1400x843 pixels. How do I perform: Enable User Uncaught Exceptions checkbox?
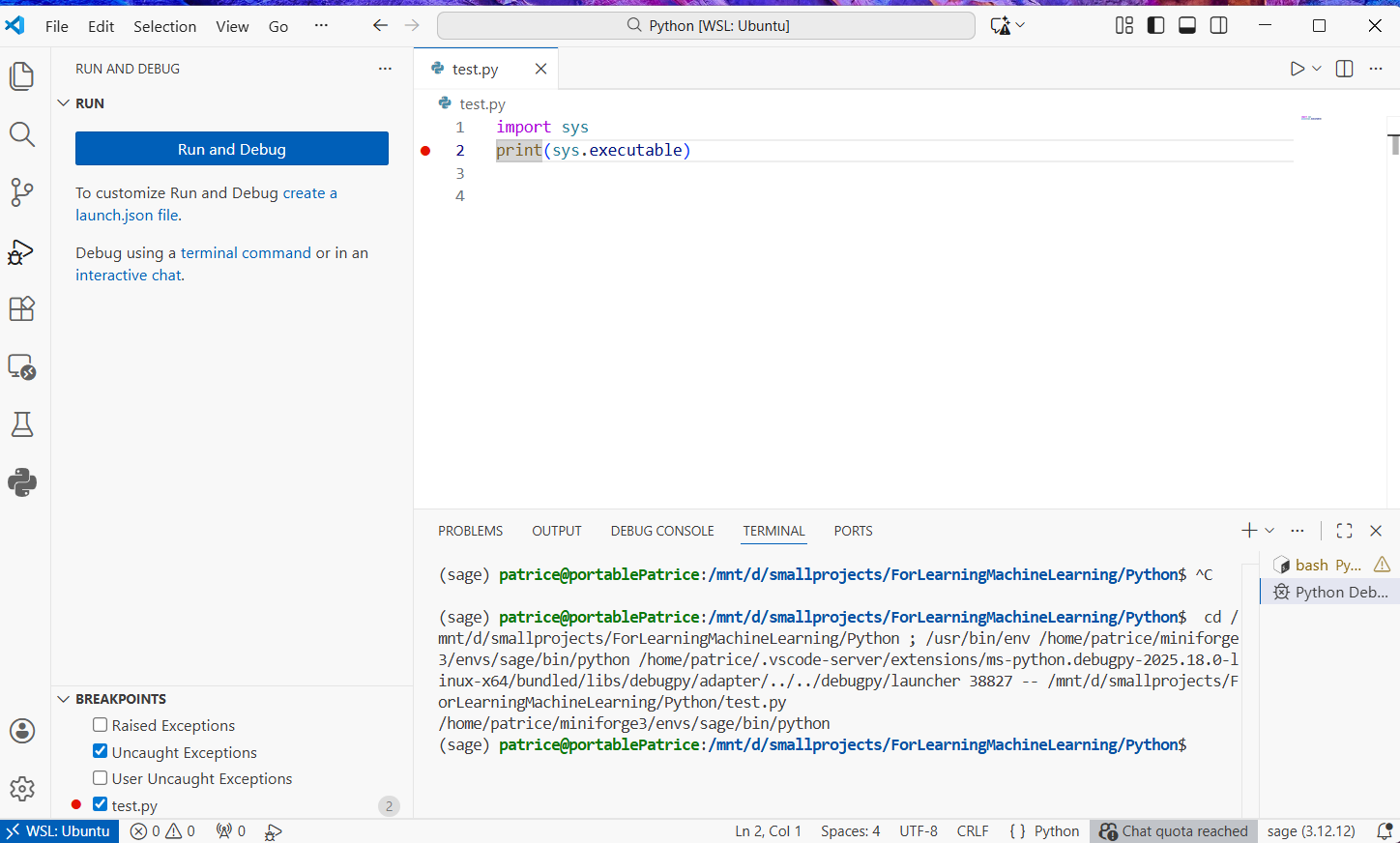[x=101, y=778]
